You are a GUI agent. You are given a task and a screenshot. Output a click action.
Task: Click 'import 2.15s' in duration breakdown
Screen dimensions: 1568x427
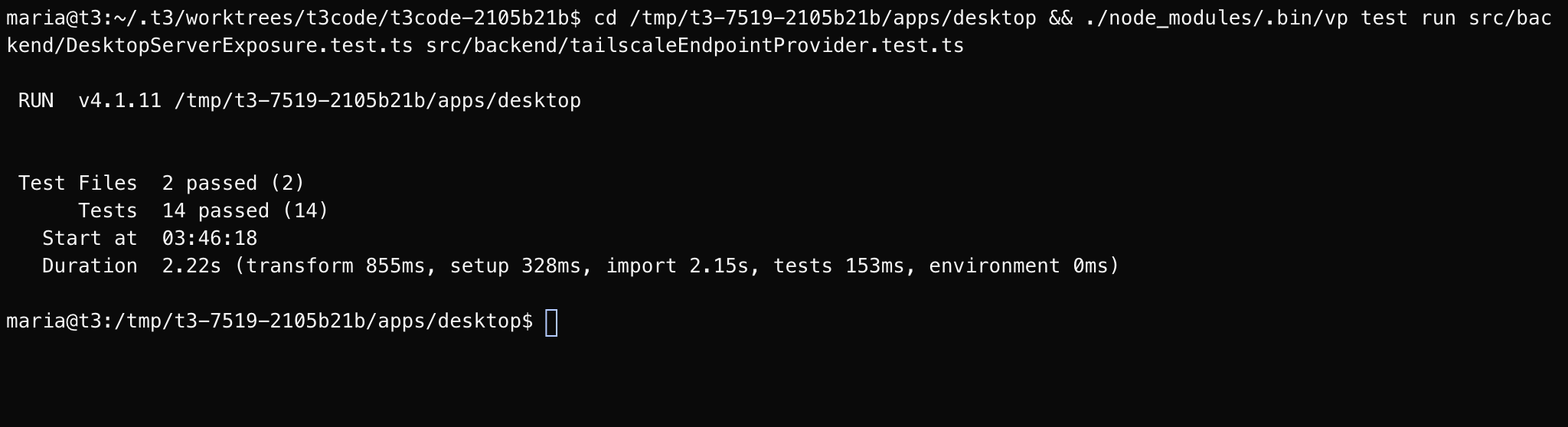(677, 266)
